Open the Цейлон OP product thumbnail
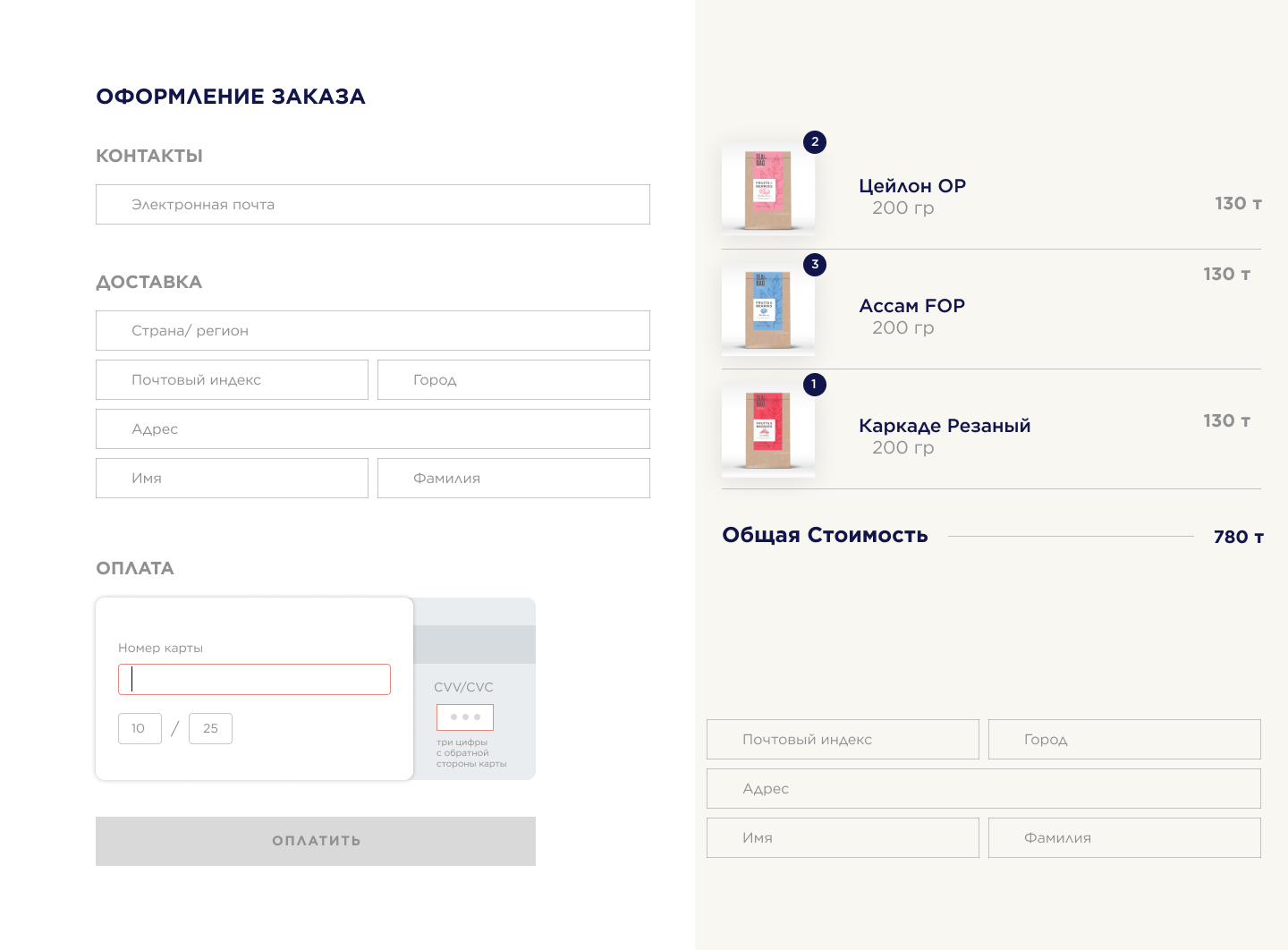 pyautogui.click(x=768, y=189)
